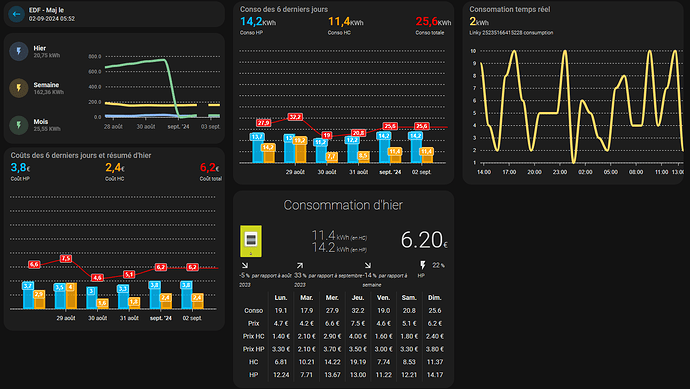Open the 3,8 € Coût HP value
This screenshot has width=690, height=389.
pos(20,167)
